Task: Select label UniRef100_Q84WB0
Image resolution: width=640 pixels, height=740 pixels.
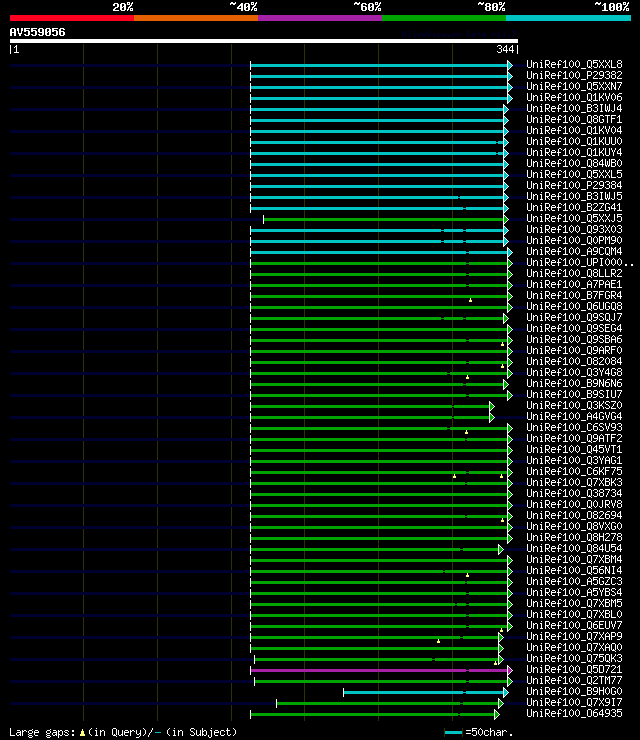Action: 574,163
